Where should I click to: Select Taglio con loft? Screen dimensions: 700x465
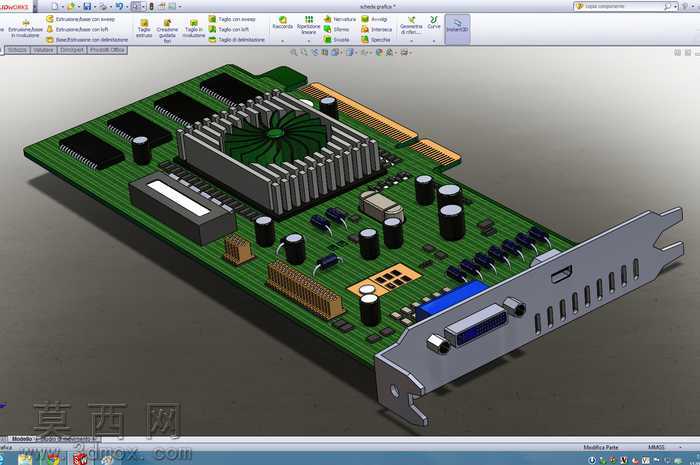(229, 29)
